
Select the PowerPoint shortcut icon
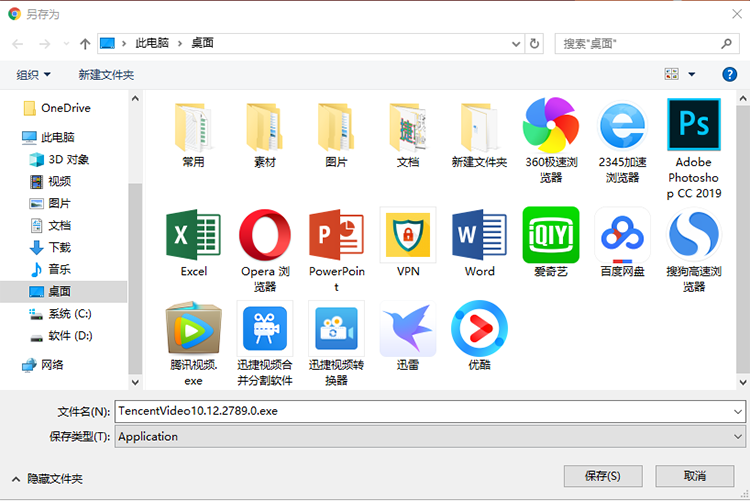point(336,234)
